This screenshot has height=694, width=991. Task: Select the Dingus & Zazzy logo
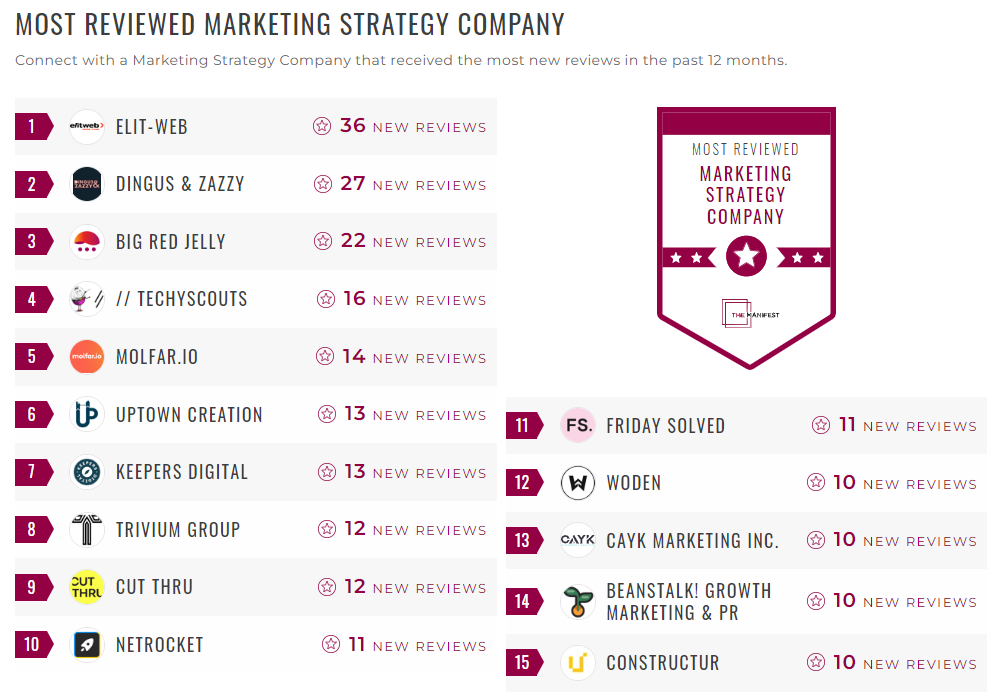pos(86,184)
